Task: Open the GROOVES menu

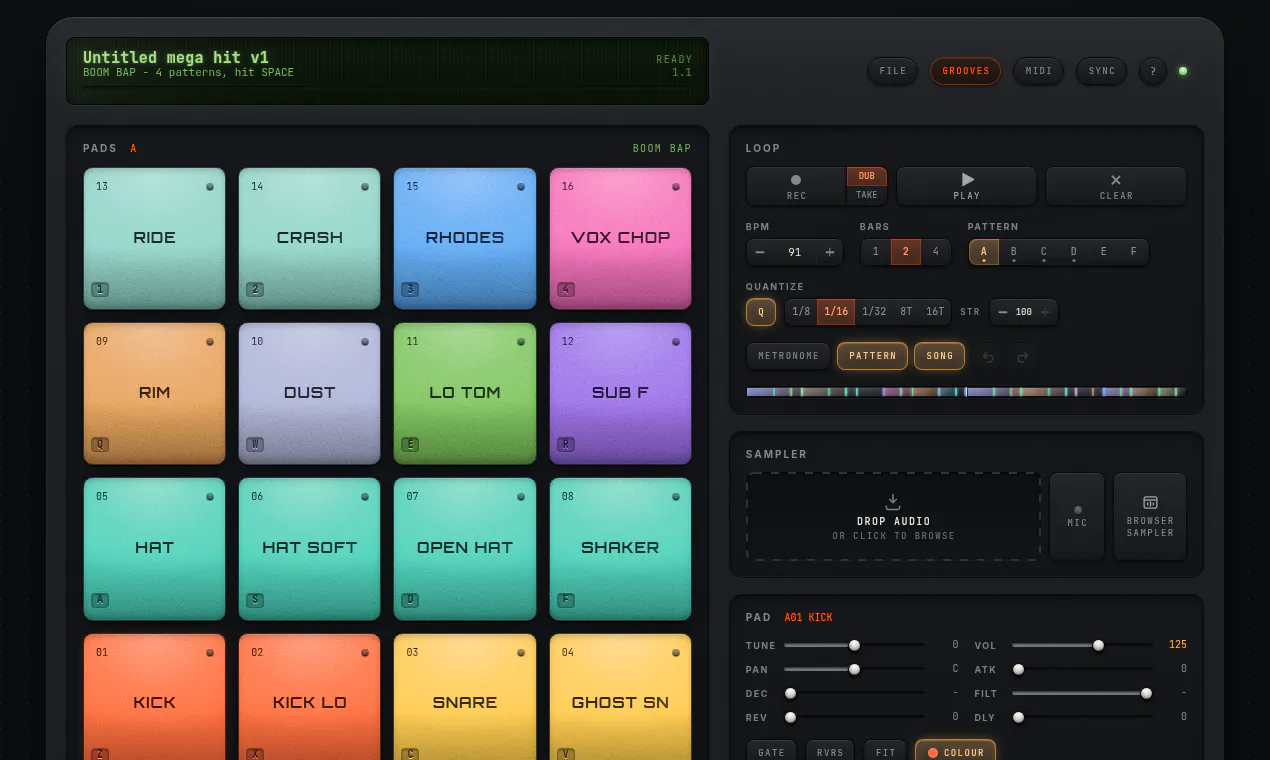Action: 966,71
